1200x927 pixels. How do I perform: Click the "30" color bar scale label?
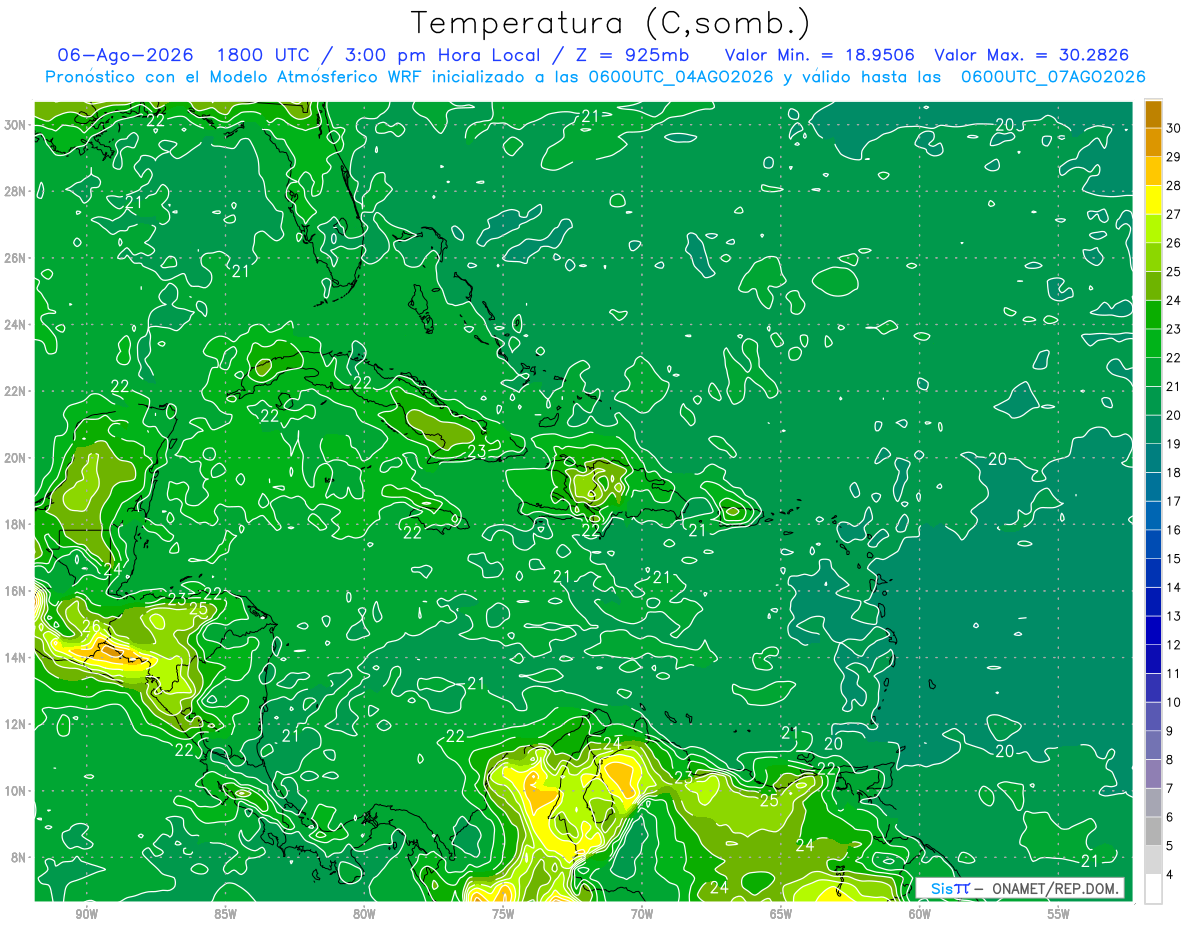click(1173, 128)
